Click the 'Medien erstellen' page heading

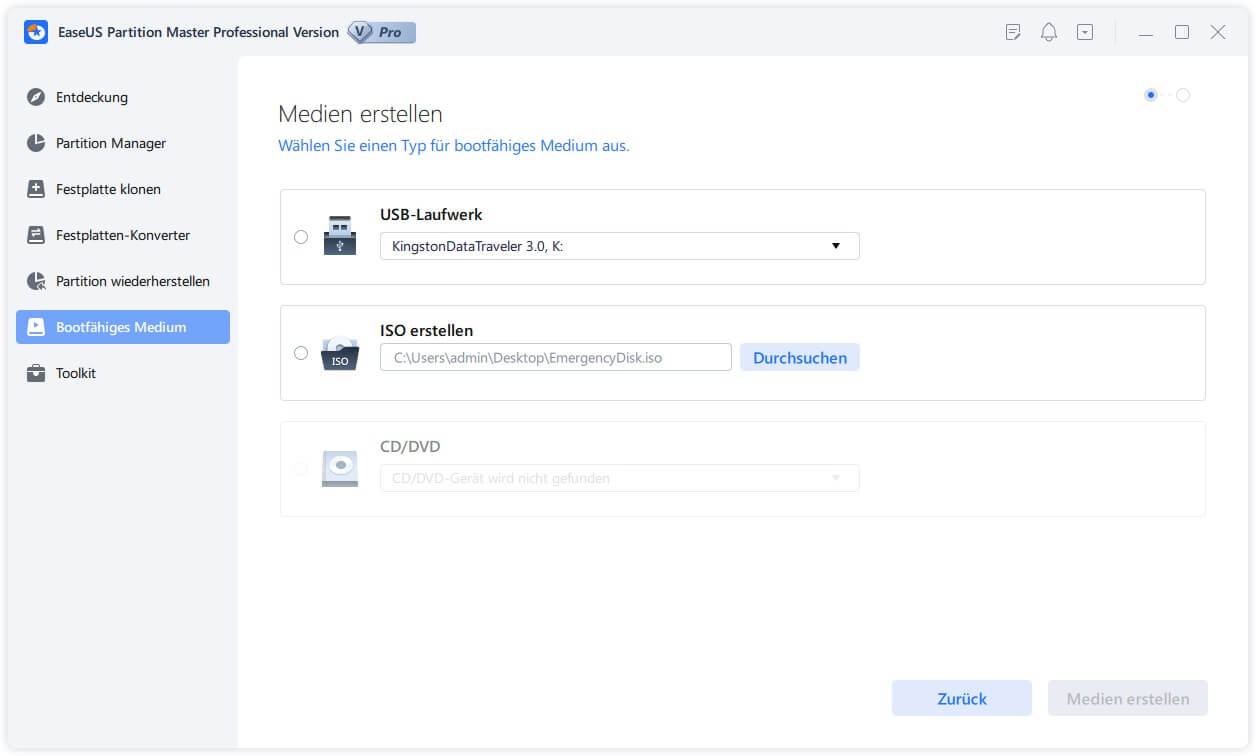coord(360,113)
